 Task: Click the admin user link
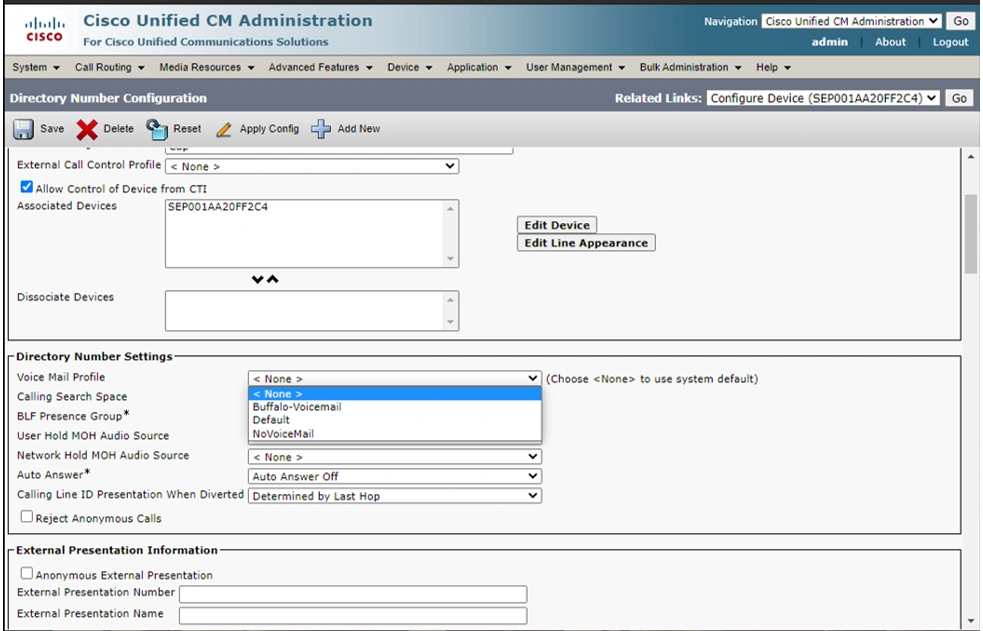(829, 42)
